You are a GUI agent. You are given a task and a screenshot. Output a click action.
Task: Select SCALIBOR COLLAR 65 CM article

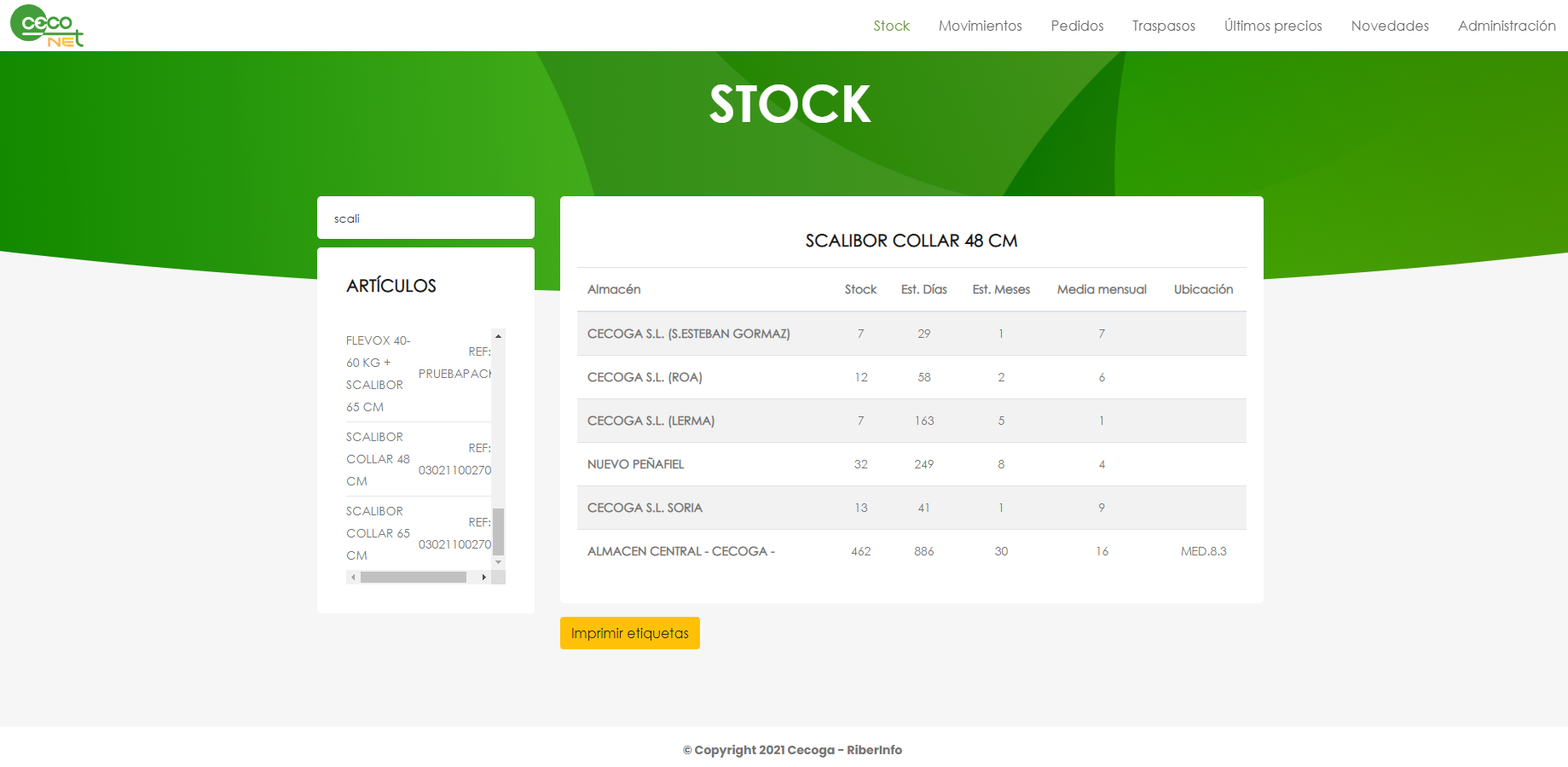pyautogui.click(x=379, y=533)
